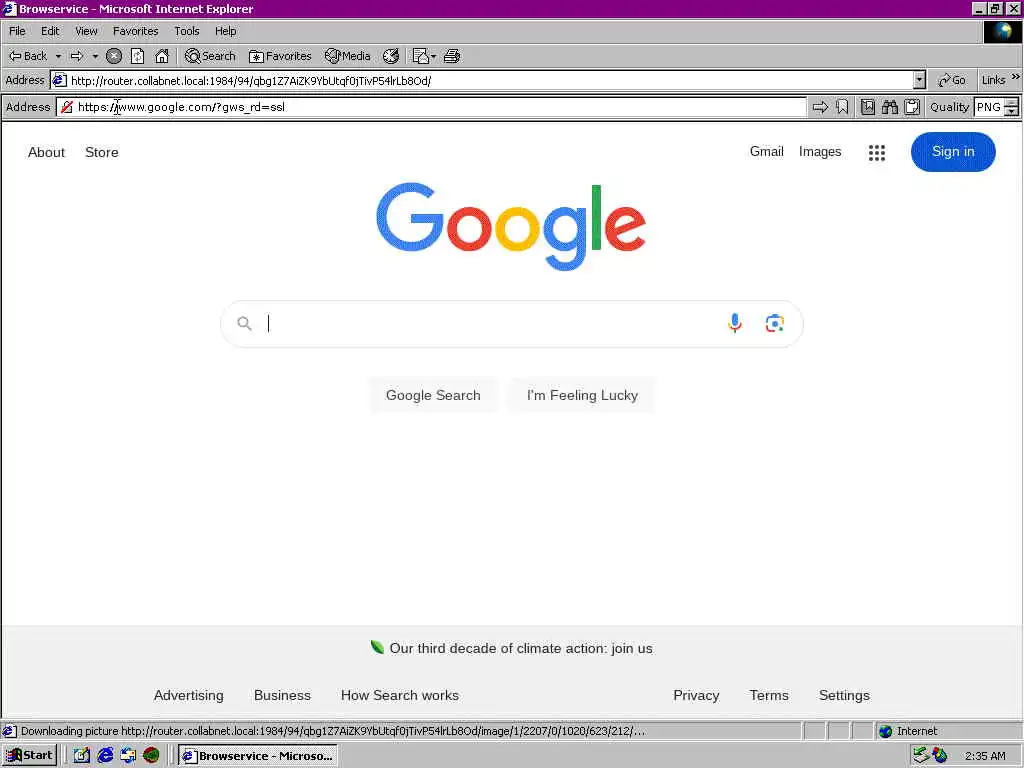Open the View menu

point(86,31)
